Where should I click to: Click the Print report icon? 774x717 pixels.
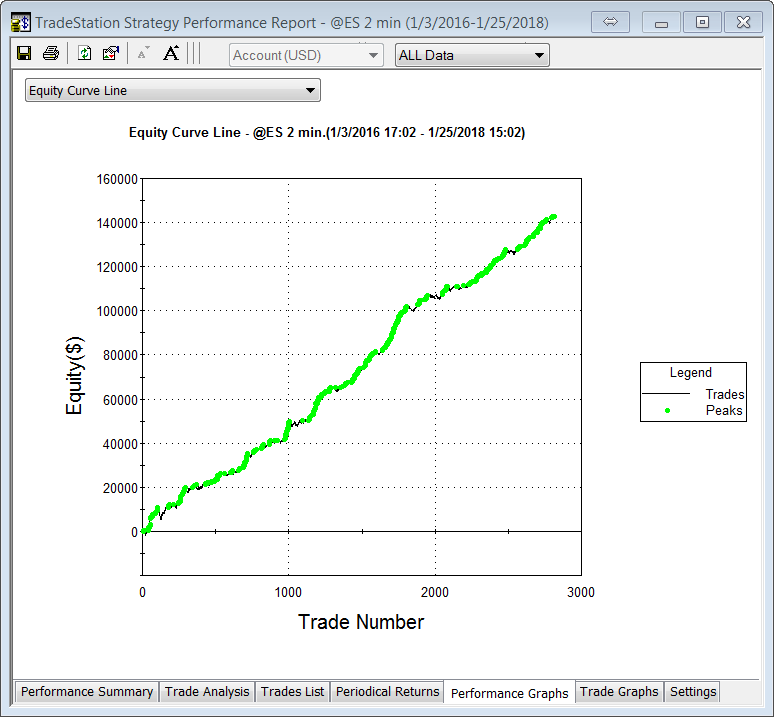pyautogui.click(x=50, y=54)
